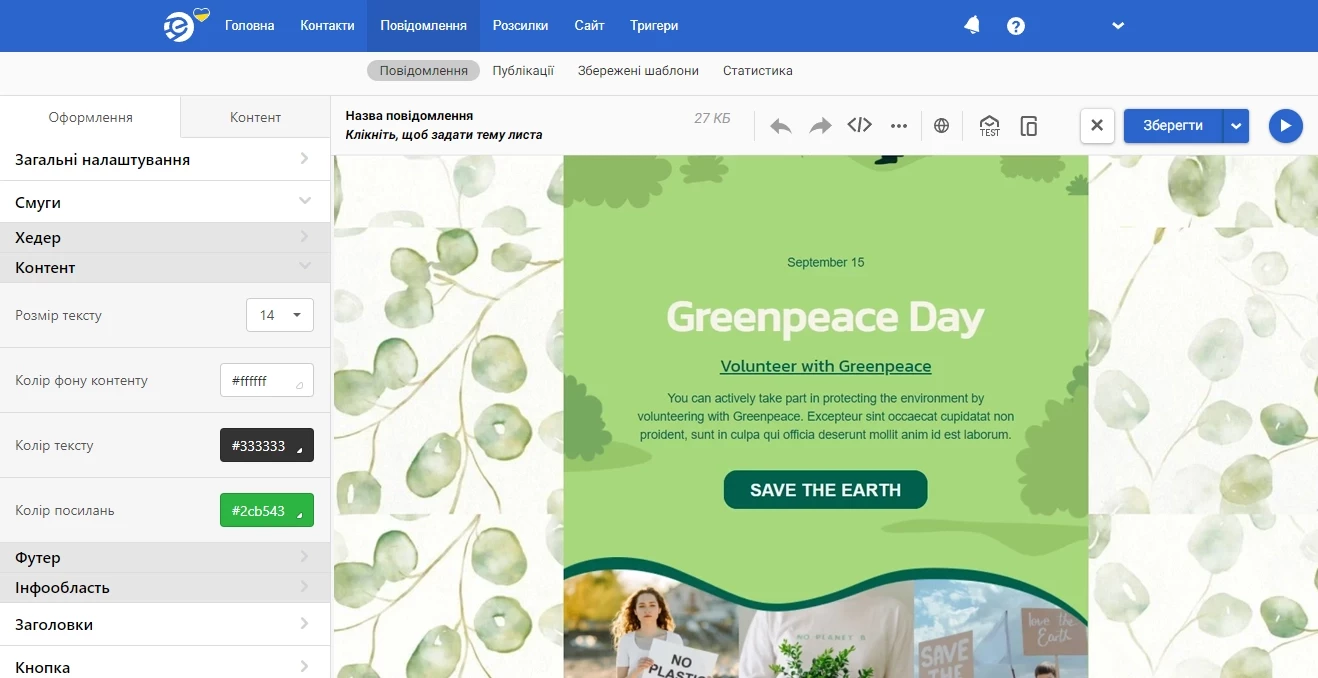Click the link color #2cb543 swatch
The width and height of the screenshot is (1318, 678).
267,510
